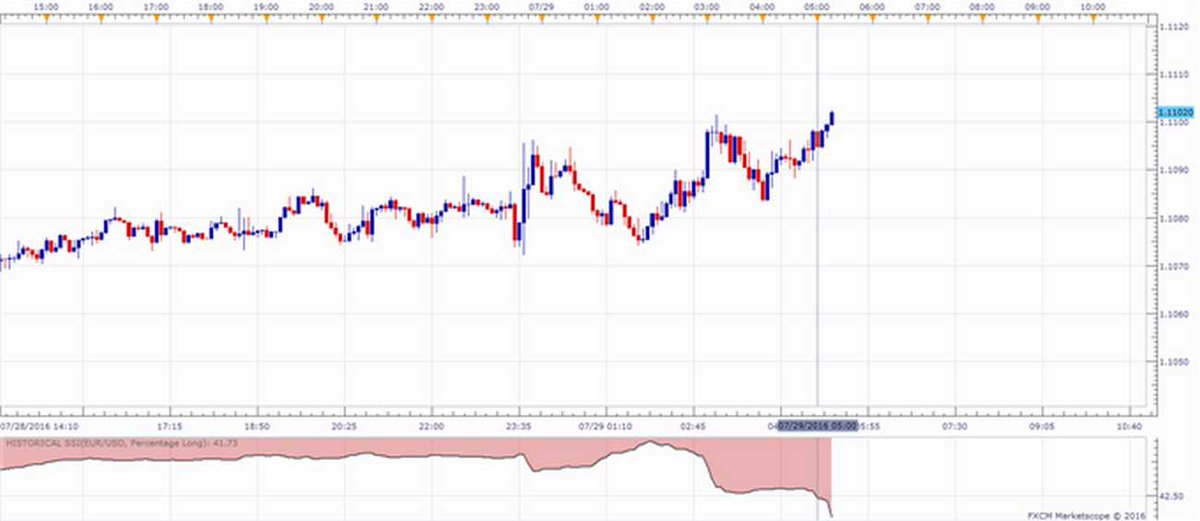This screenshot has width=1200, height=521.
Task: Click the 10:40 bottom axis label
Action: (x=1130, y=425)
